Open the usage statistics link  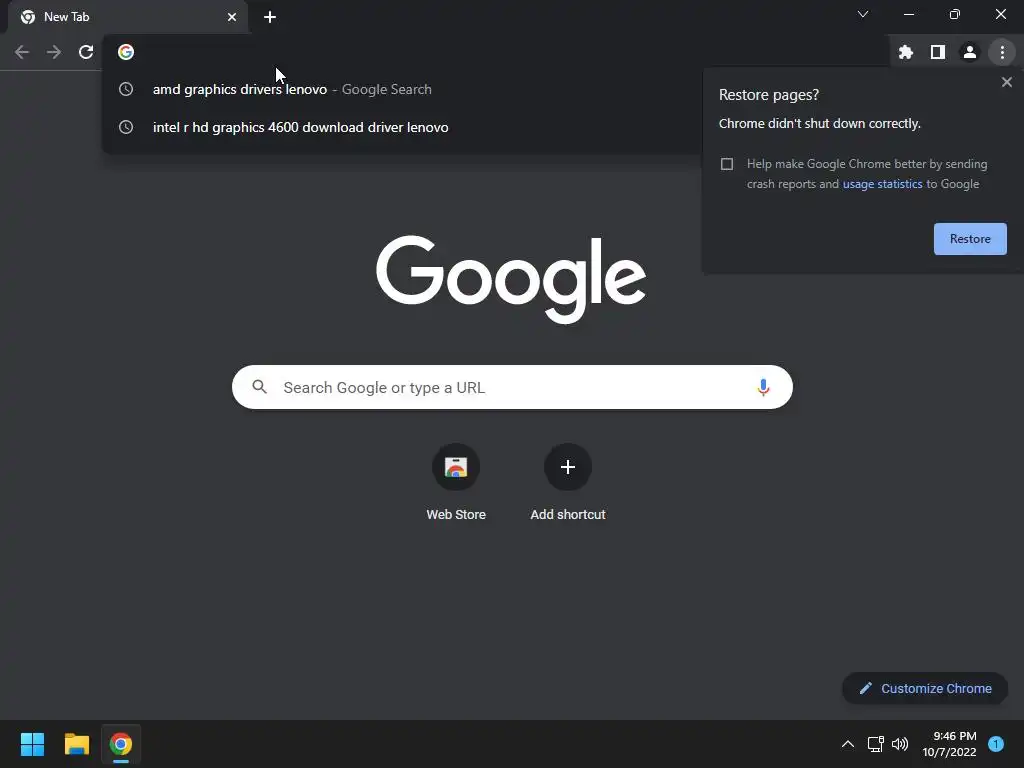coord(882,184)
